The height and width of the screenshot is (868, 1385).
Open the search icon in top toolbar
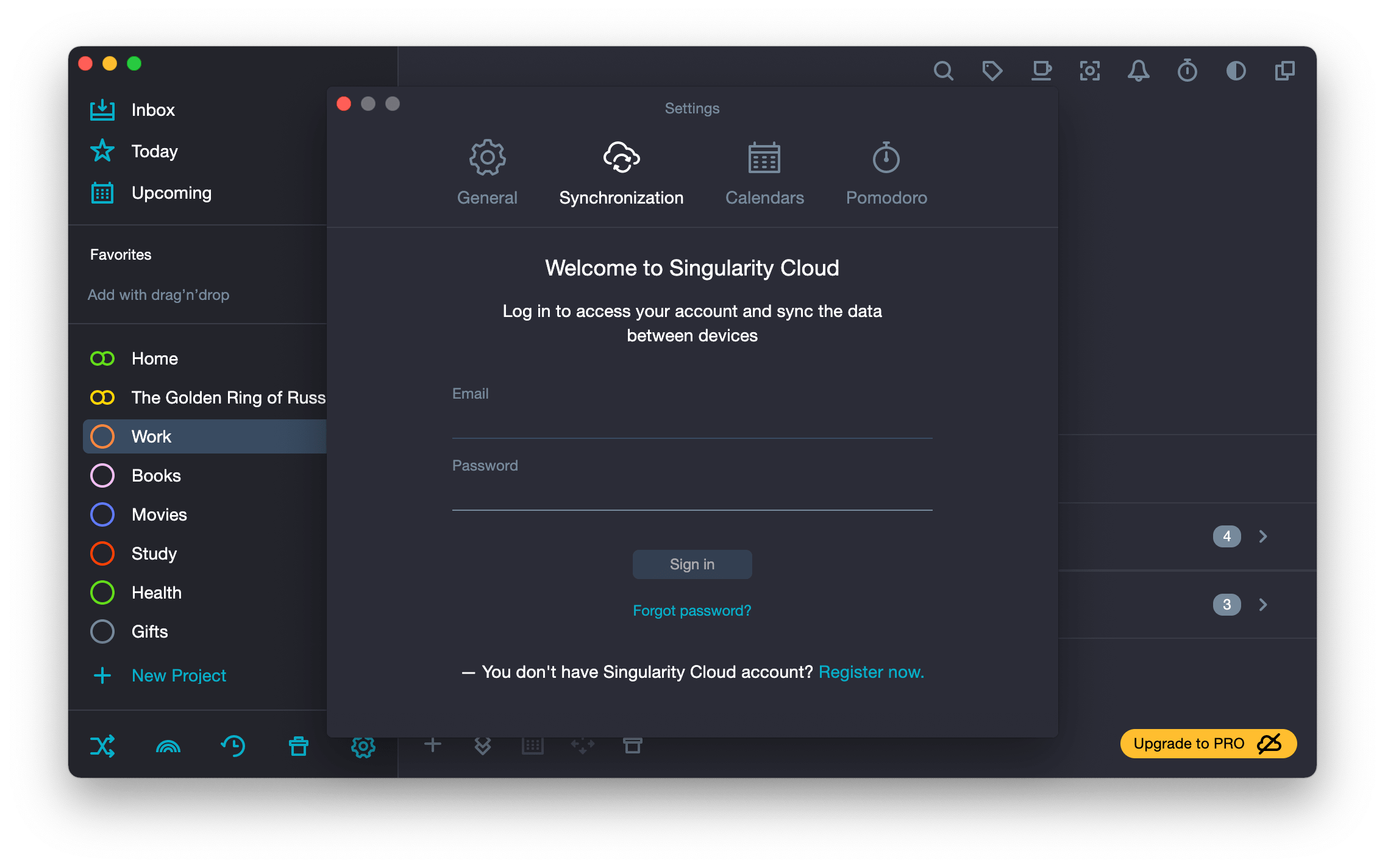943,71
